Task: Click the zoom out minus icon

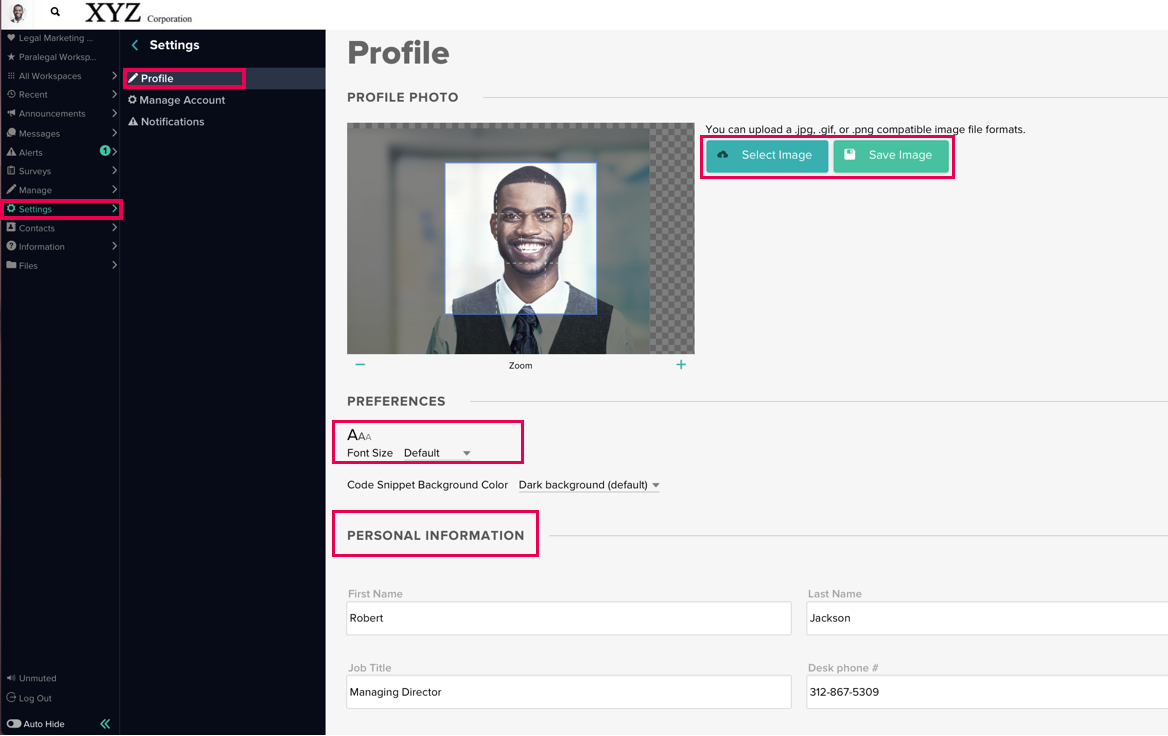Action: (360, 365)
